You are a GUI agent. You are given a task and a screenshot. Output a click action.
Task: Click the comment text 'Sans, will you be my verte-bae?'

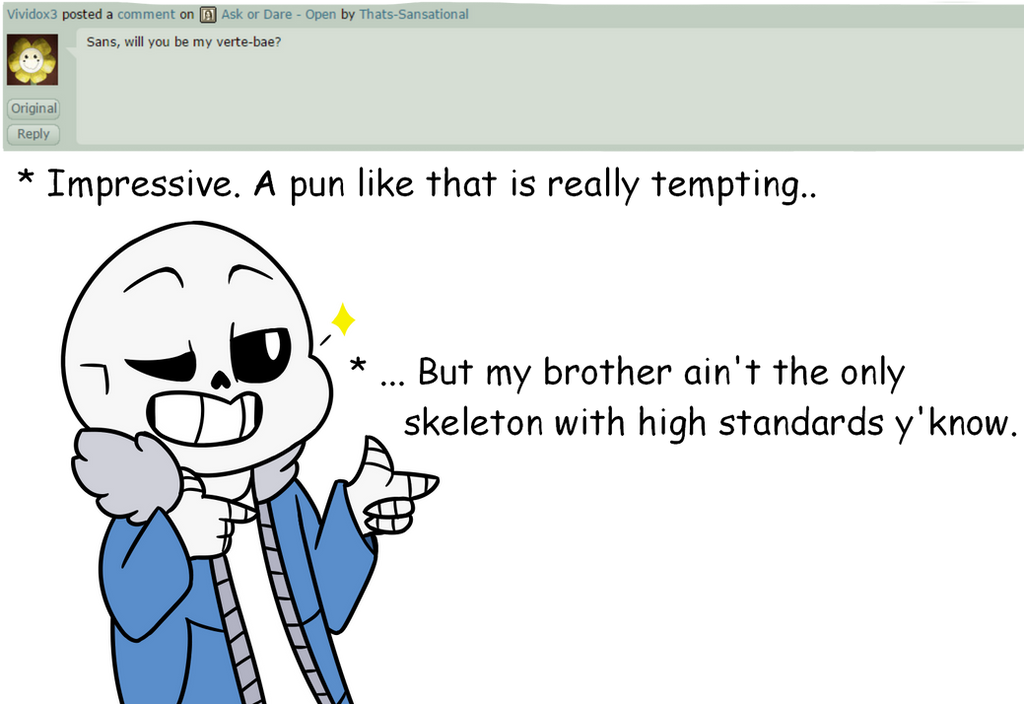click(184, 42)
